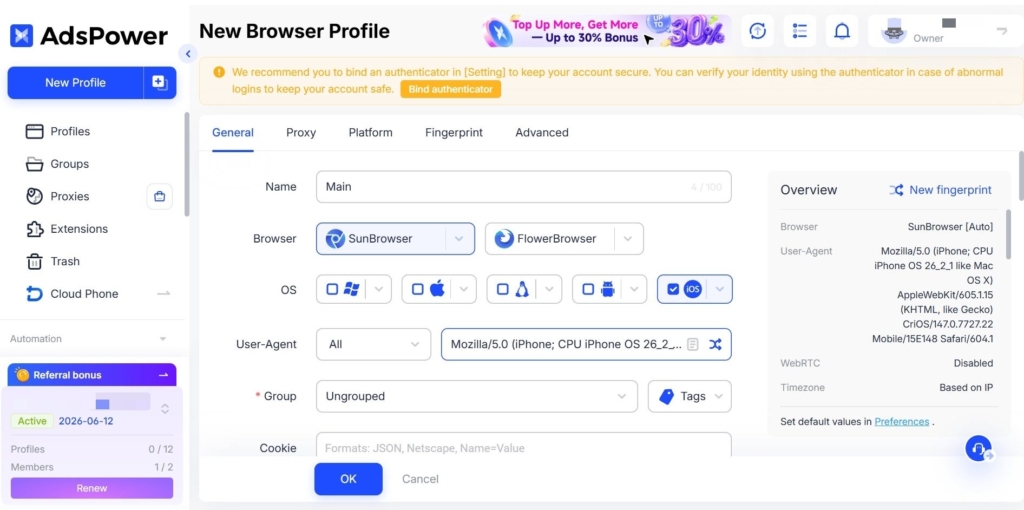Click the Referral bonus coin icon

[23, 375]
